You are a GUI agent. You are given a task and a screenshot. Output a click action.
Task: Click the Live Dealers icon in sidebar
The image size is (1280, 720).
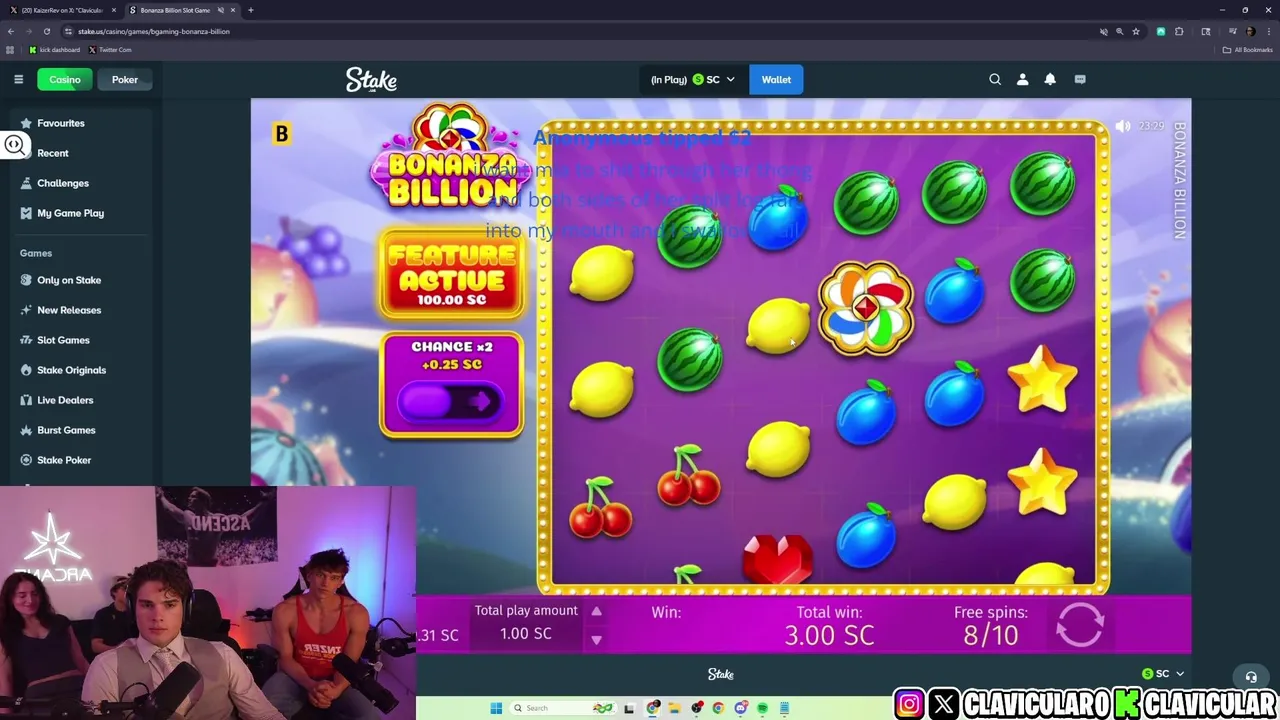pyautogui.click(x=26, y=400)
